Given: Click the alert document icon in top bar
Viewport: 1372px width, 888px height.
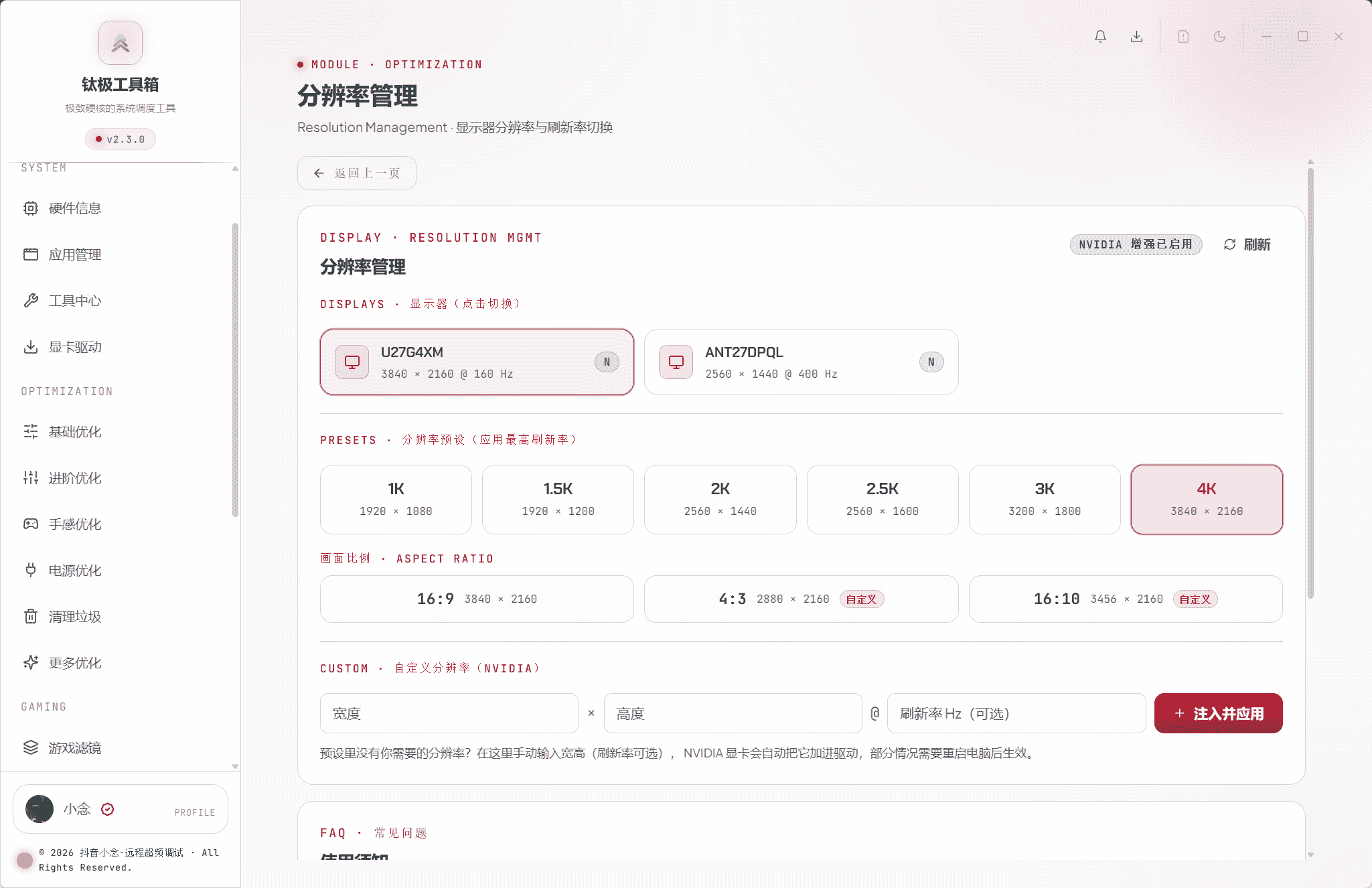Looking at the screenshot, I should pyautogui.click(x=1183, y=36).
